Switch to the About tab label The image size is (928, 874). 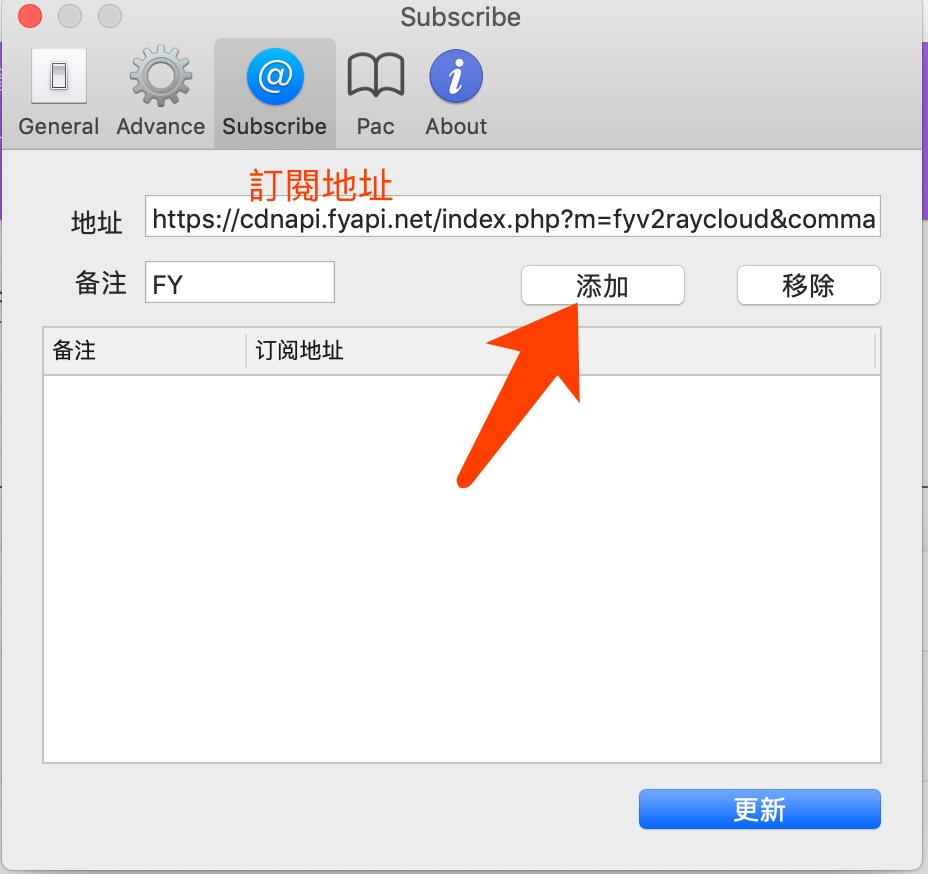(x=456, y=126)
